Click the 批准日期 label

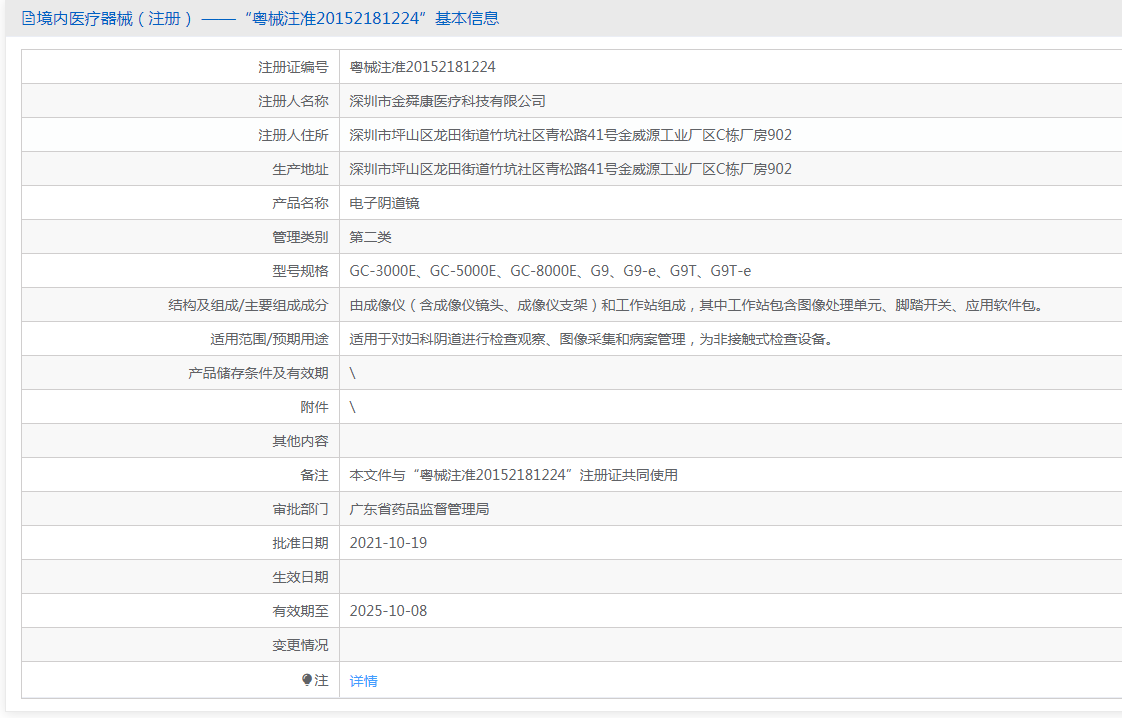pos(301,543)
